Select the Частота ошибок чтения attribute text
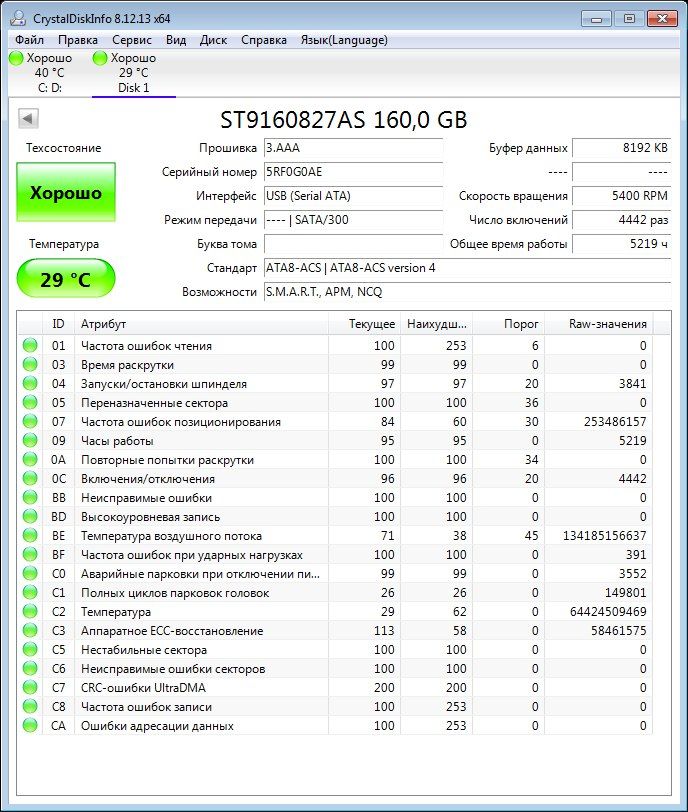 click(x=147, y=346)
